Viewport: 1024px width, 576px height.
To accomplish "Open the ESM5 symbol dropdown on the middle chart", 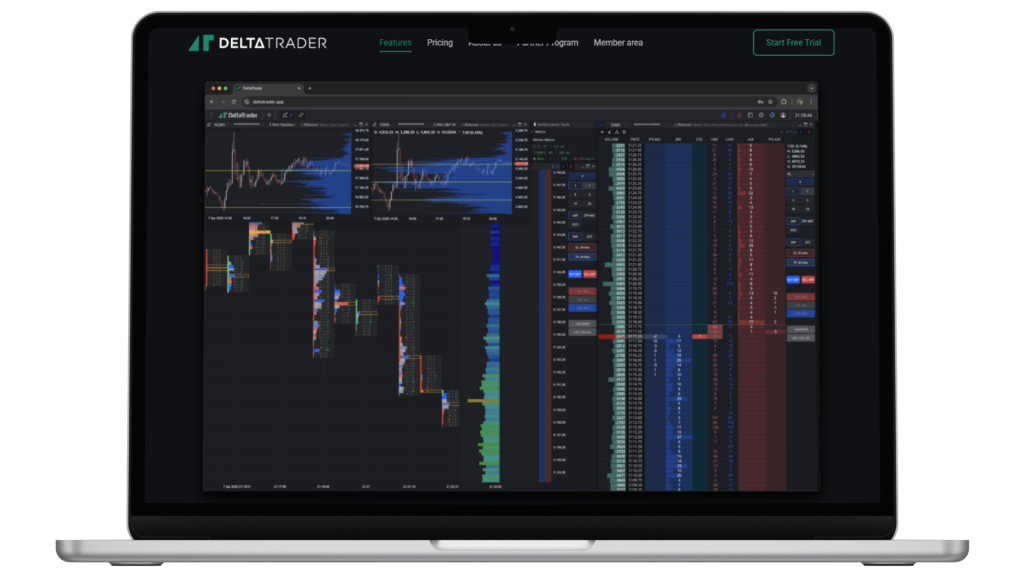I will click(387, 125).
